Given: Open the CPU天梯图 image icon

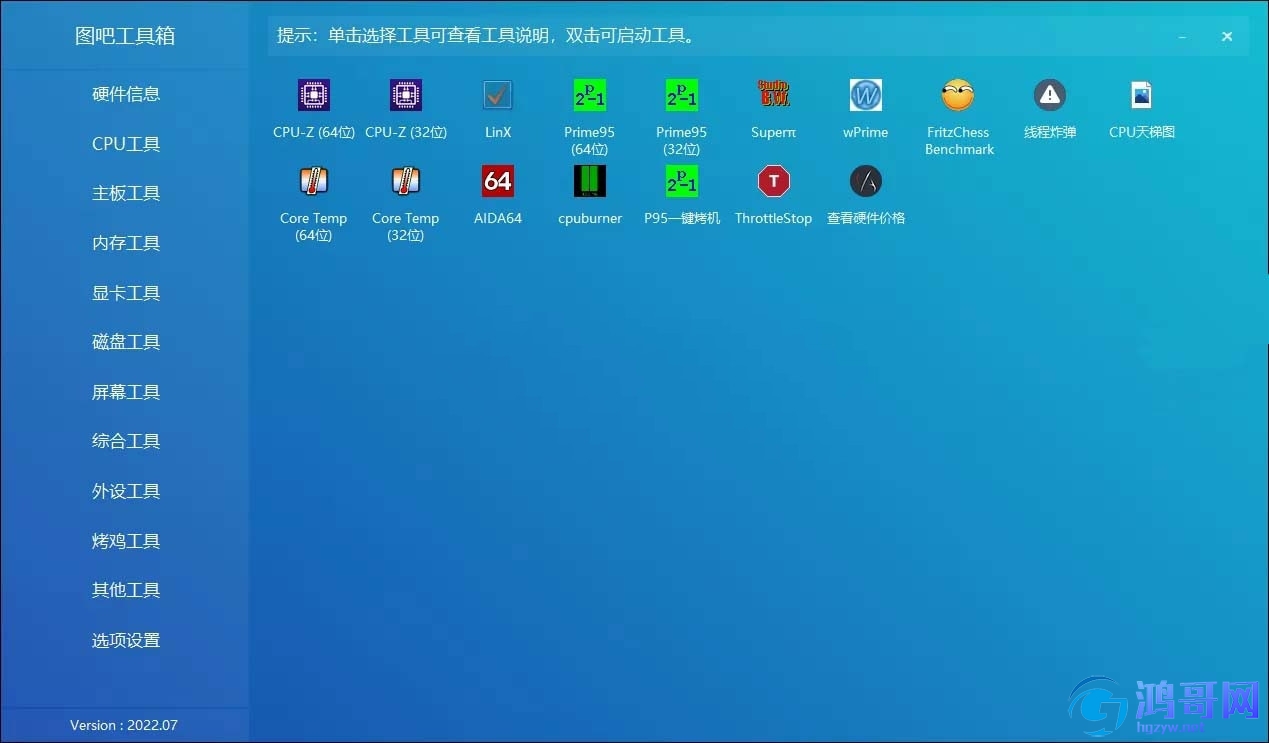Looking at the screenshot, I should click(x=1142, y=96).
